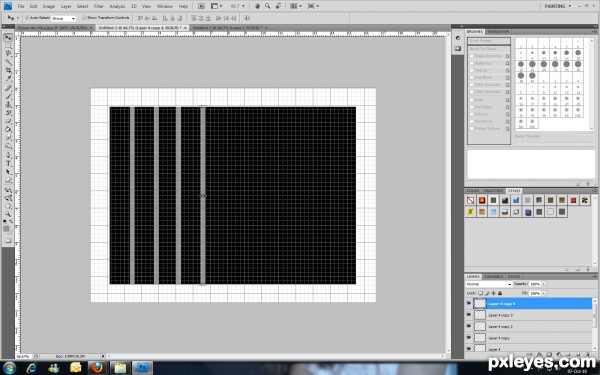Switch to the Navigator tab

[498, 31]
